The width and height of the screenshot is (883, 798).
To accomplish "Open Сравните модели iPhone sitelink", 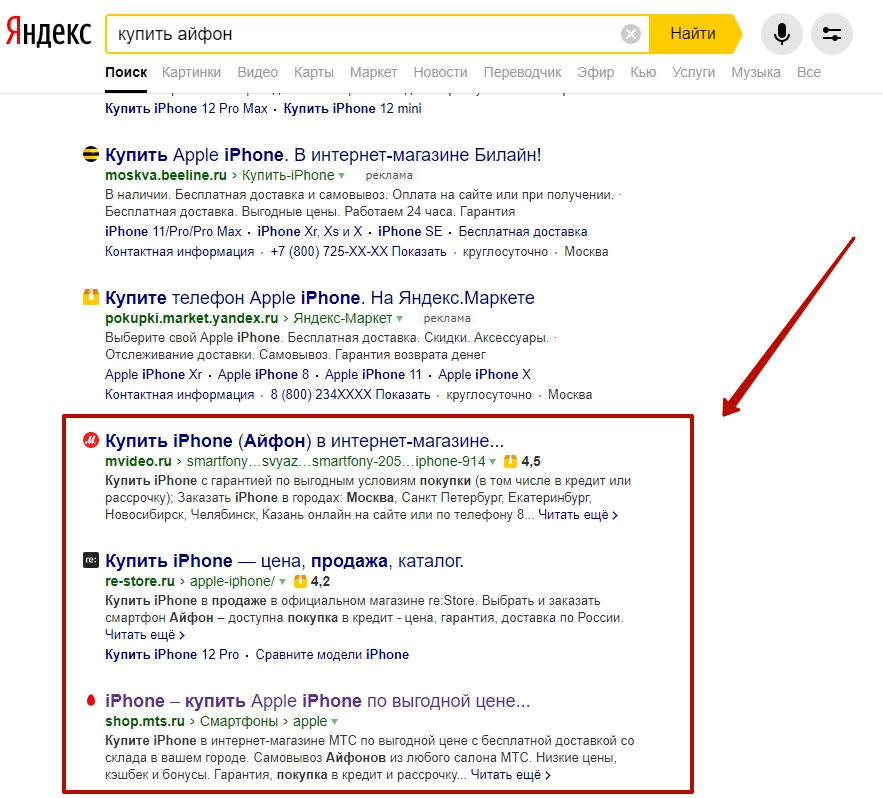I will point(332,654).
